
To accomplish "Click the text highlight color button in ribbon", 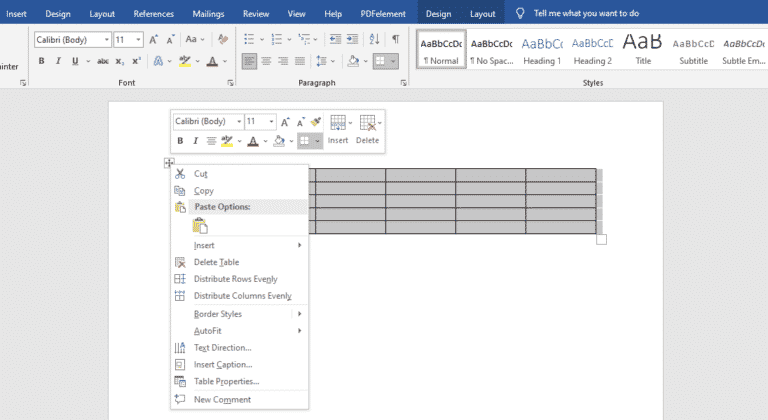I will click(x=185, y=61).
